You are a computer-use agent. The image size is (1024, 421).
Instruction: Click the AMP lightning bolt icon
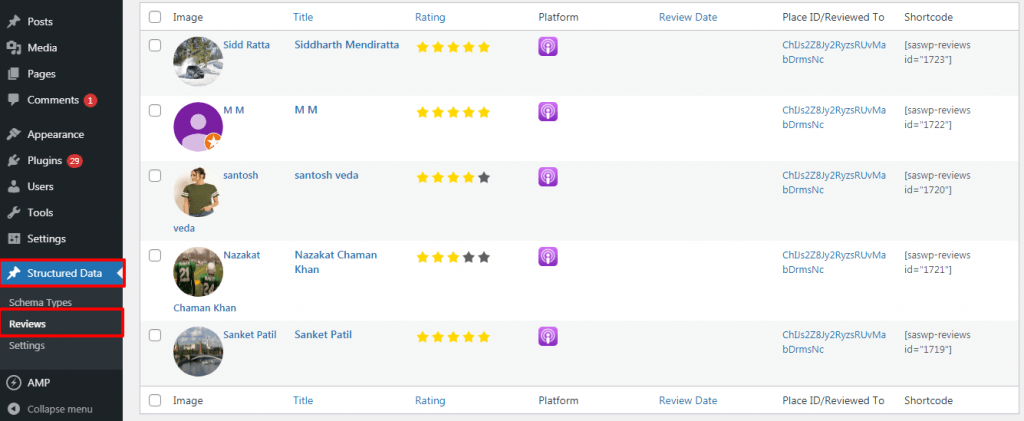(x=13, y=383)
